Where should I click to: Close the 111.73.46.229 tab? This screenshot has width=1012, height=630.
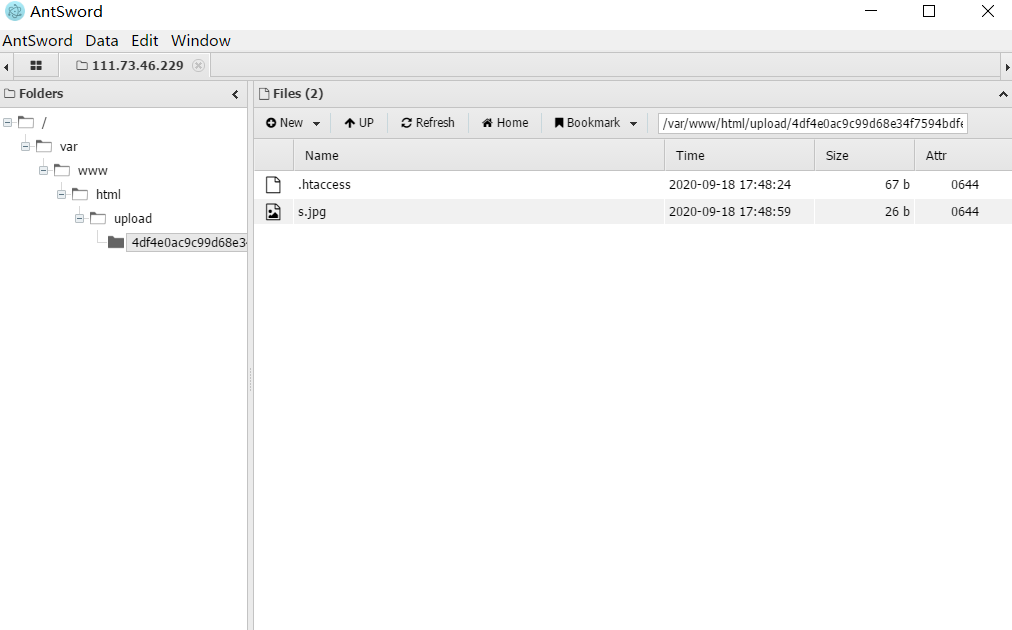199,65
